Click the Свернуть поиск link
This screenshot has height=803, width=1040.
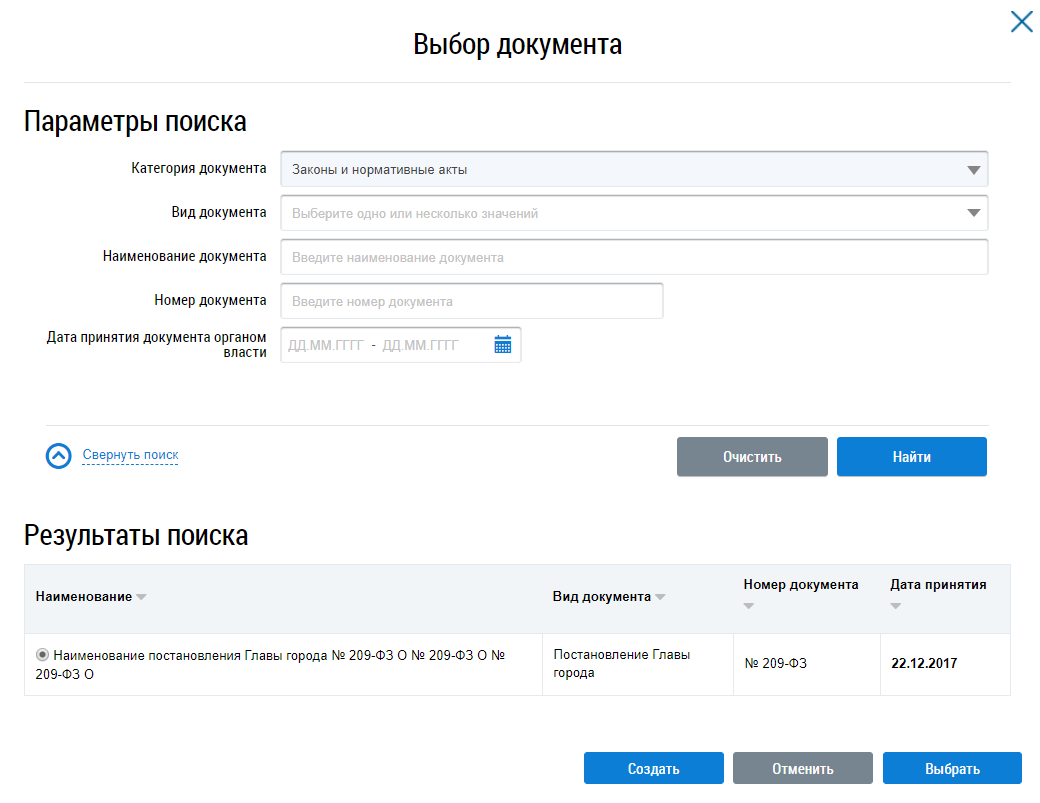[130, 455]
